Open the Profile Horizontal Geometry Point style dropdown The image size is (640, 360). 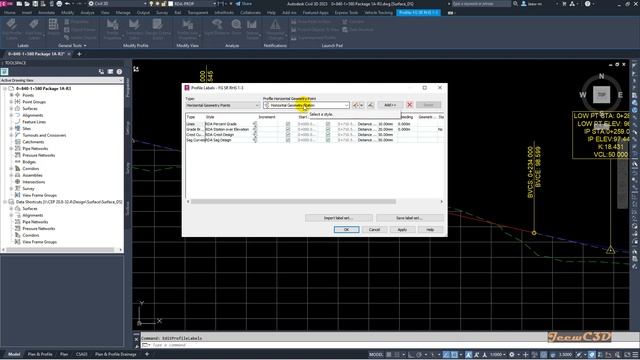pos(306,105)
